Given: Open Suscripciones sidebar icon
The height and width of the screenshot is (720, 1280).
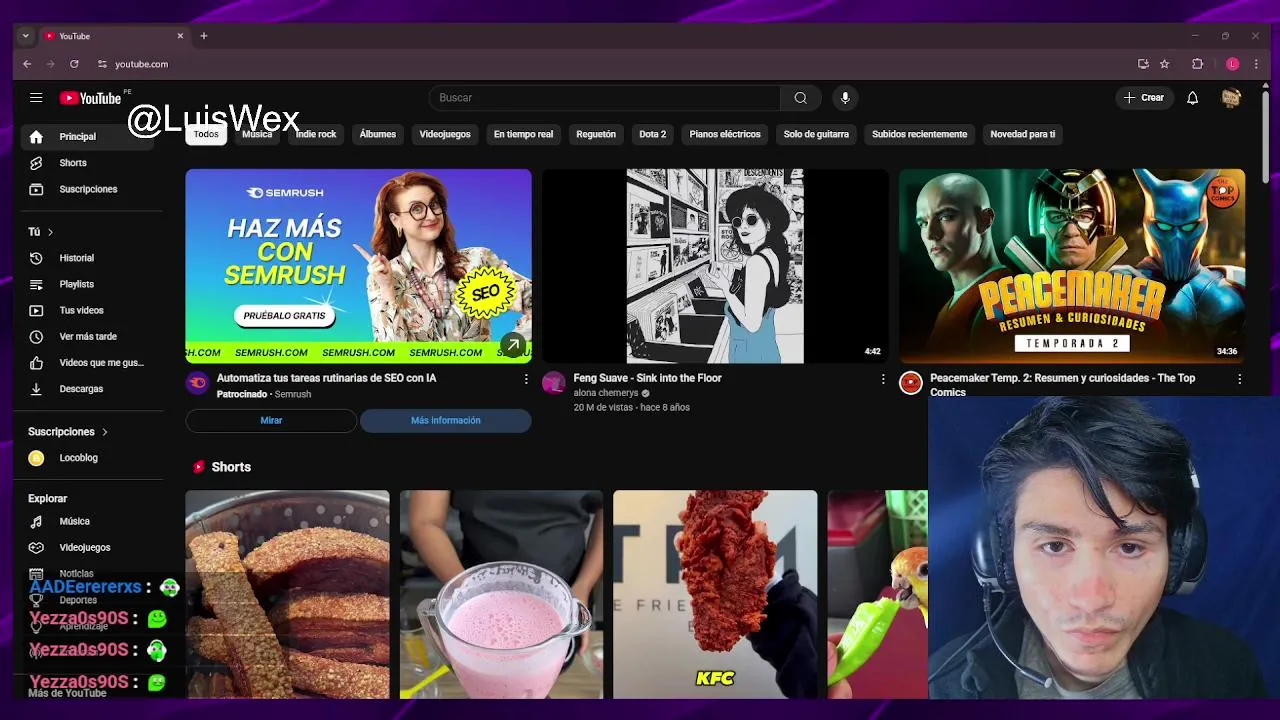Looking at the screenshot, I should pyautogui.click(x=36, y=189).
